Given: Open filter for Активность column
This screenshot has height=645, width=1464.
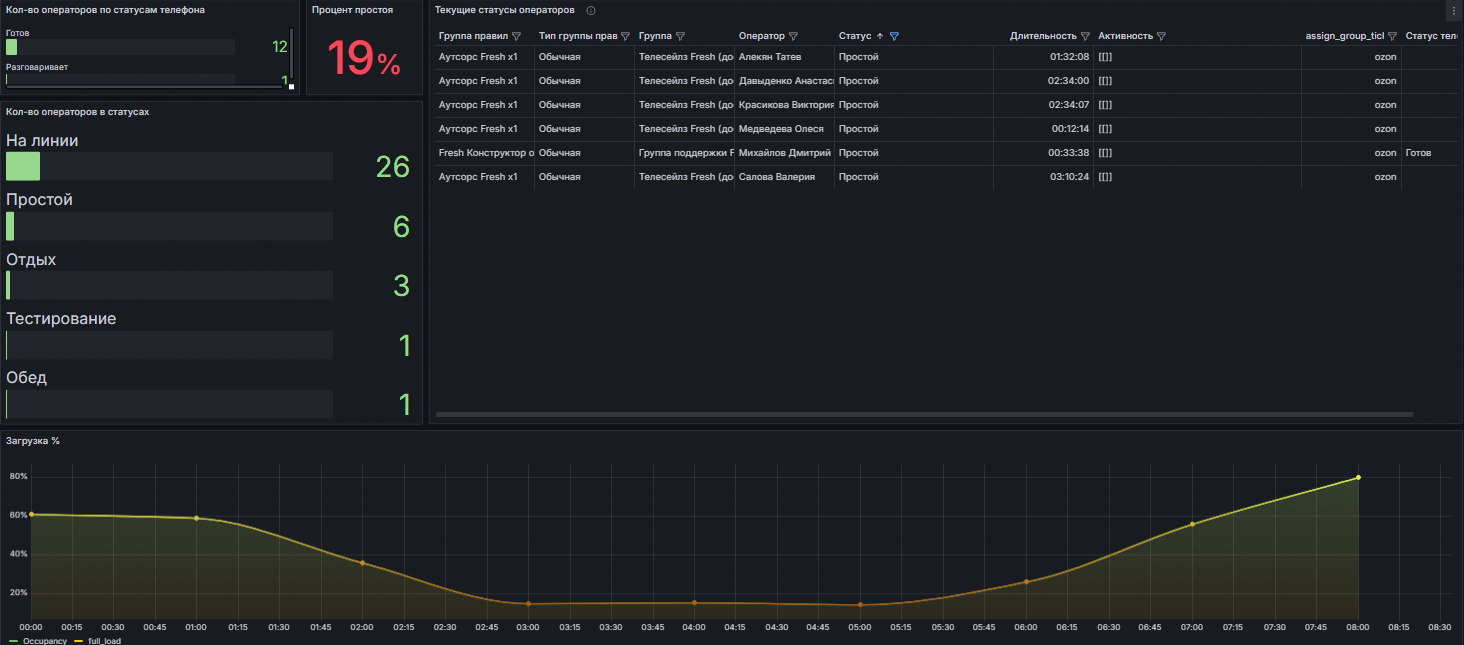Looking at the screenshot, I should point(1161,36).
